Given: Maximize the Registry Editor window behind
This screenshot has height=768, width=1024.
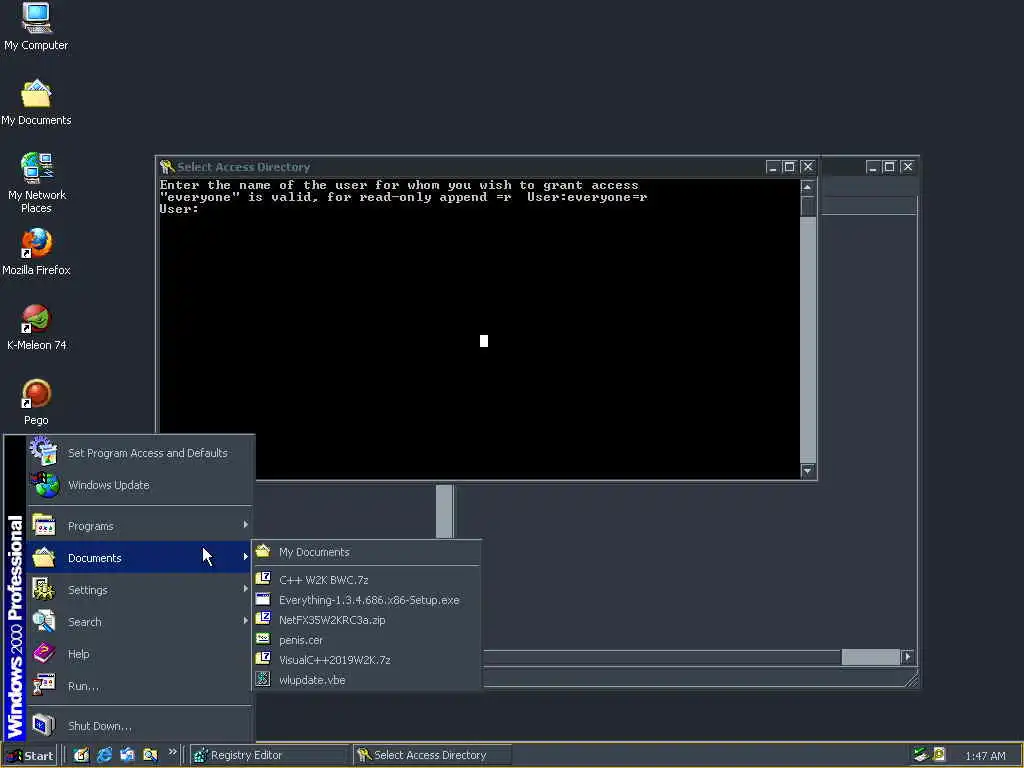Looking at the screenshot, I should tap(889, 167).
